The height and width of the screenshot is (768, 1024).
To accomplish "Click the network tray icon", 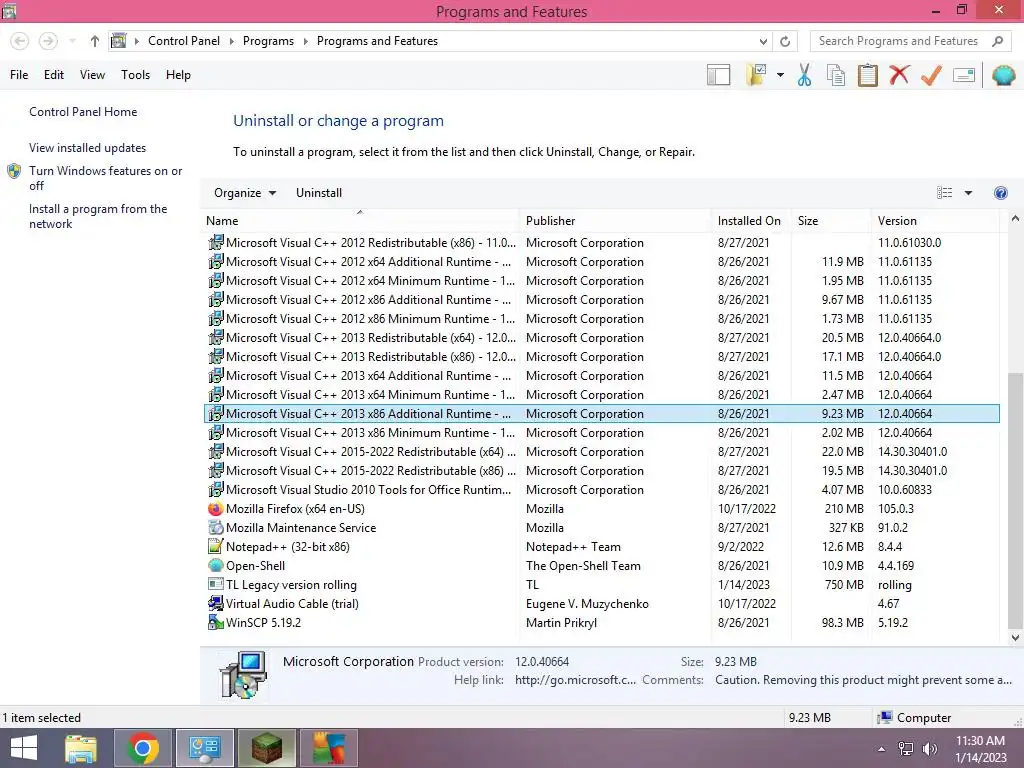I will tap(906, 749).
